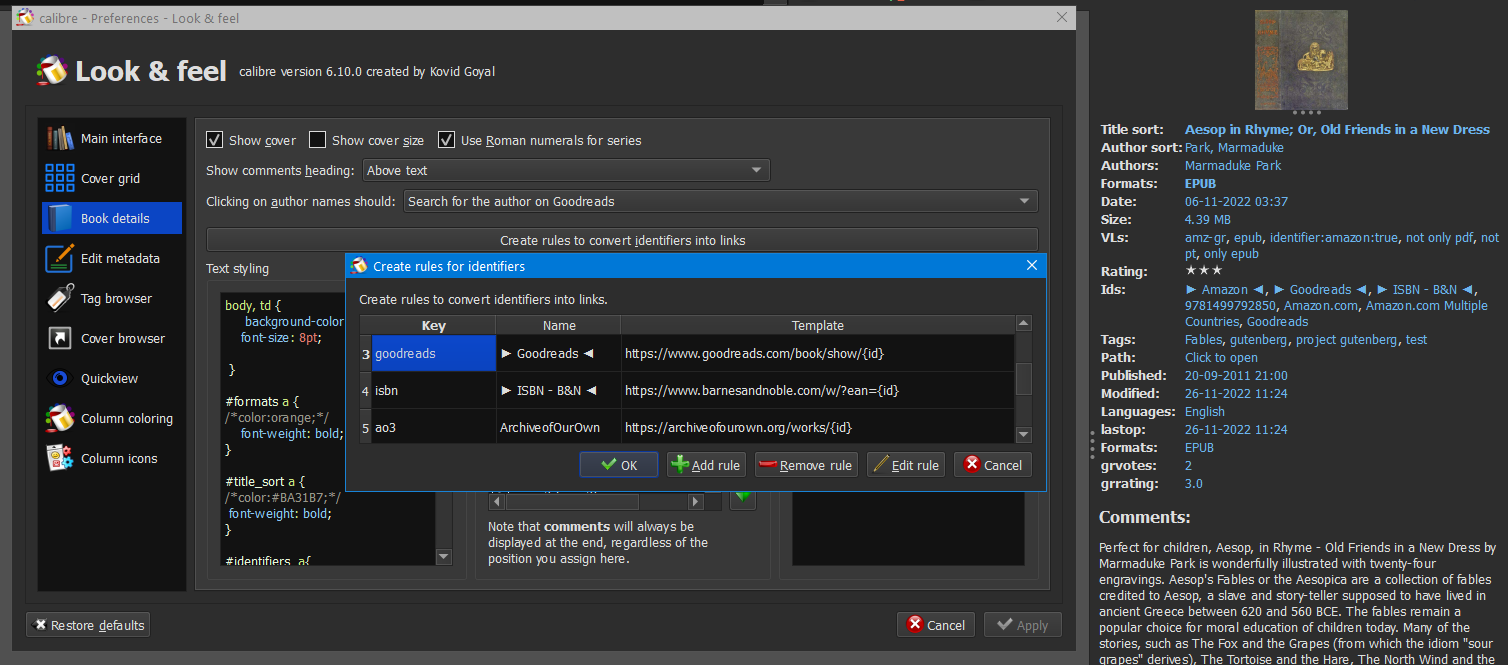1508x665 pixels.
Task: Open Clicking on author names dropdown
Action: click(x=720, y=201)
